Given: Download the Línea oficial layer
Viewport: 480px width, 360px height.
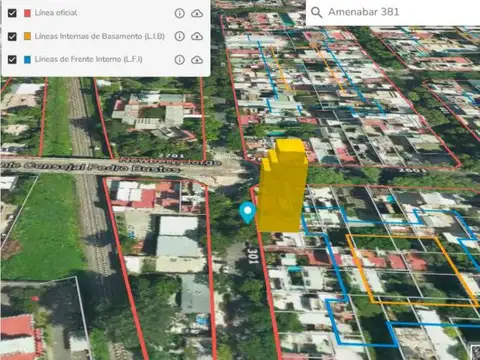Looking at the screenshot, I should (x=197, y=13).
